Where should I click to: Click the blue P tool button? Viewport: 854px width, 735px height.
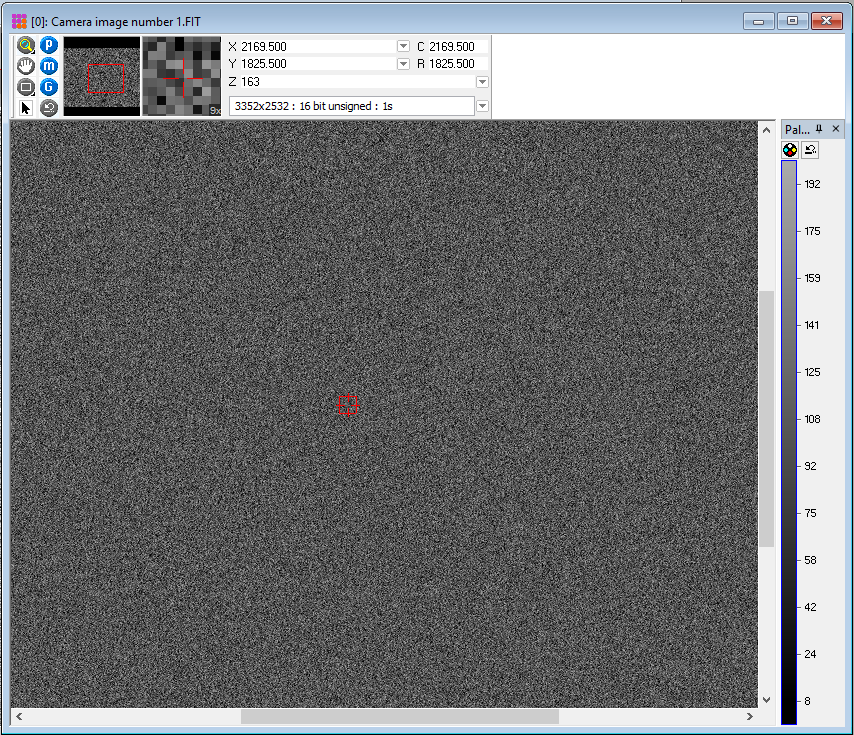pyautogui.click(x=48, y=44)
